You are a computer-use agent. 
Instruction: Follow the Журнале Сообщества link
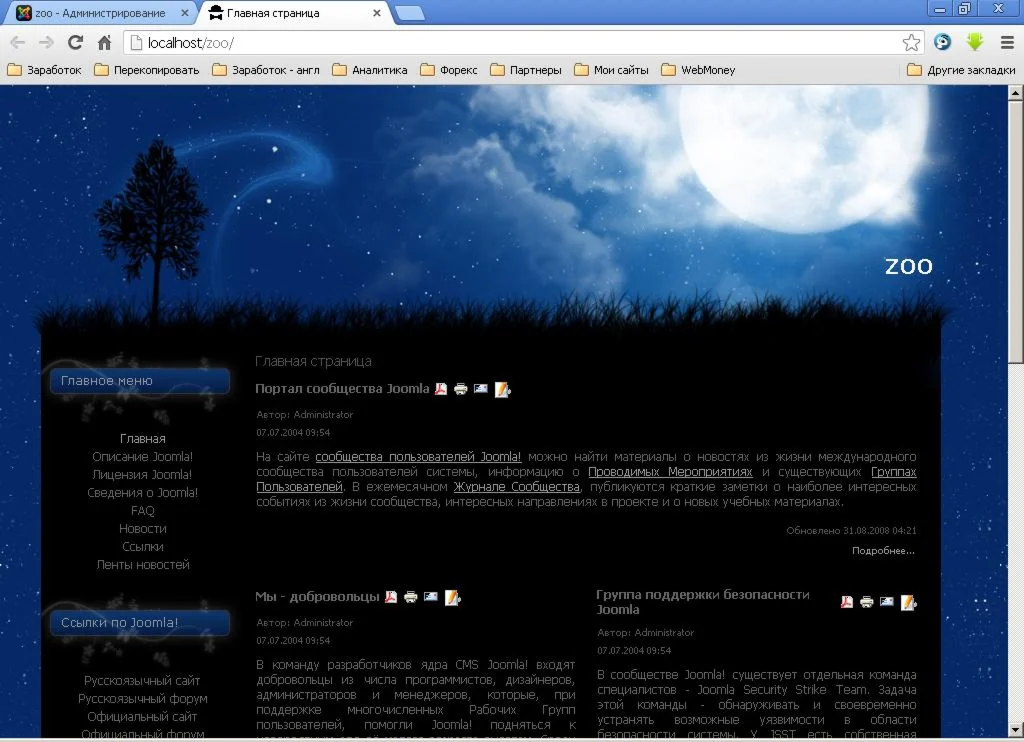point(516,486)
